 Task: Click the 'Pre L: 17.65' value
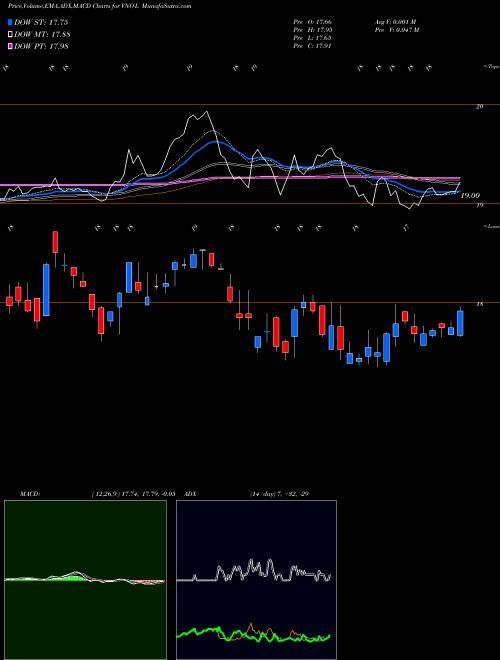point(313,38)
